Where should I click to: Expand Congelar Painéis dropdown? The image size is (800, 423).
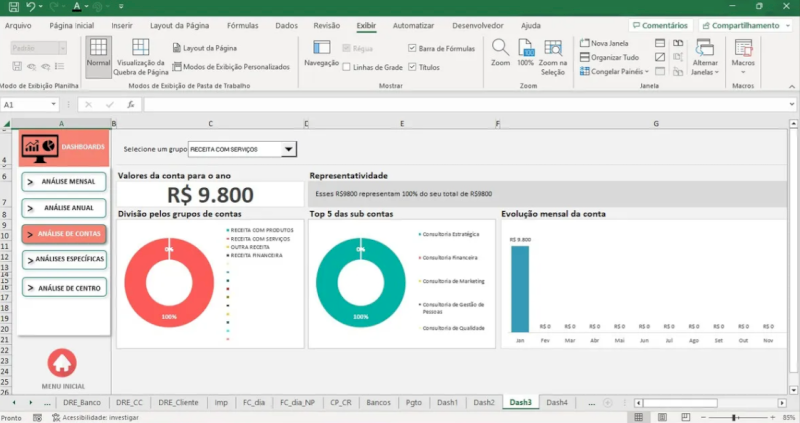pos(613,71)
